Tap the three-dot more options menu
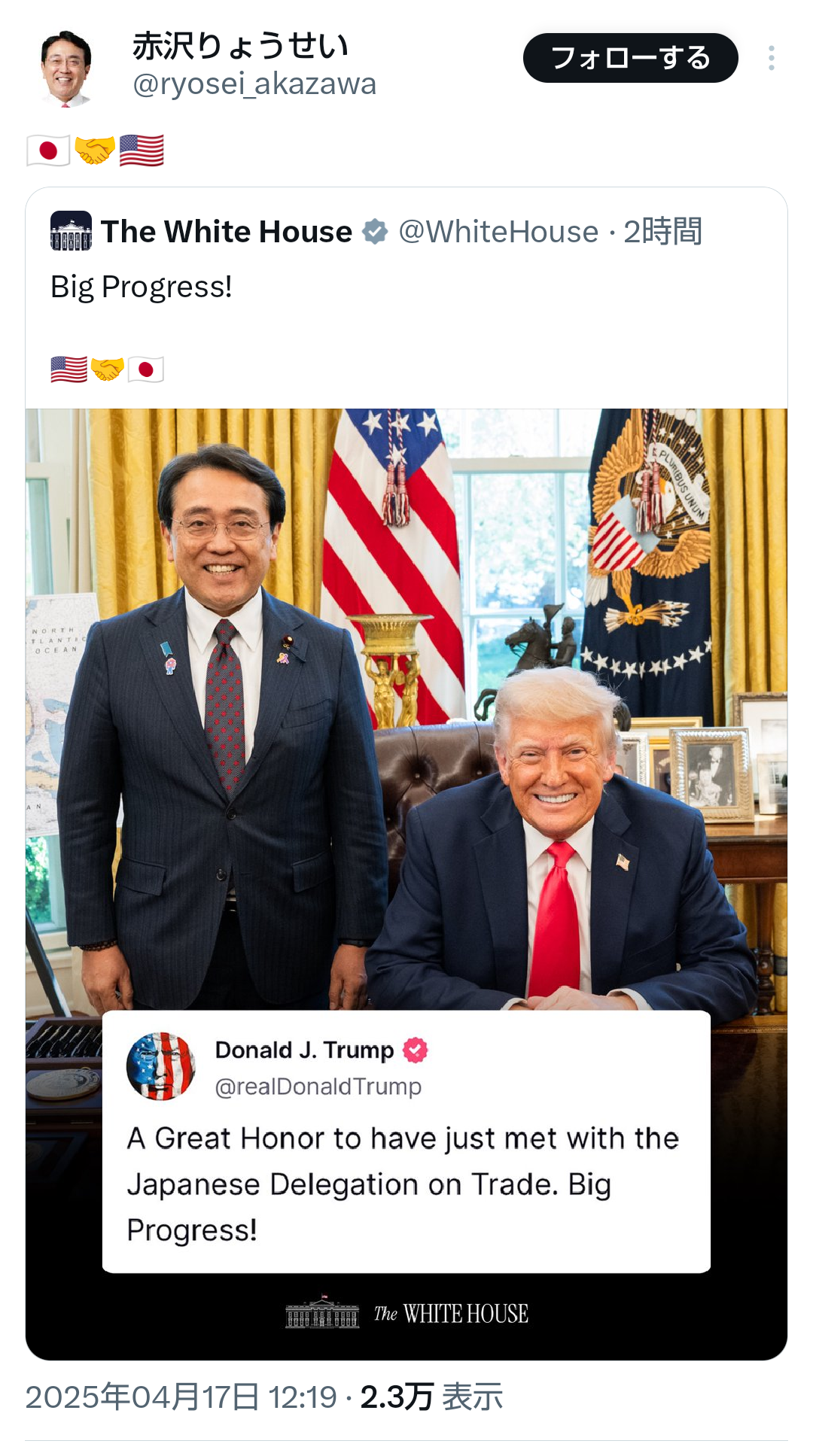This screenshot has height=1456, width=813. pos(772,58)
